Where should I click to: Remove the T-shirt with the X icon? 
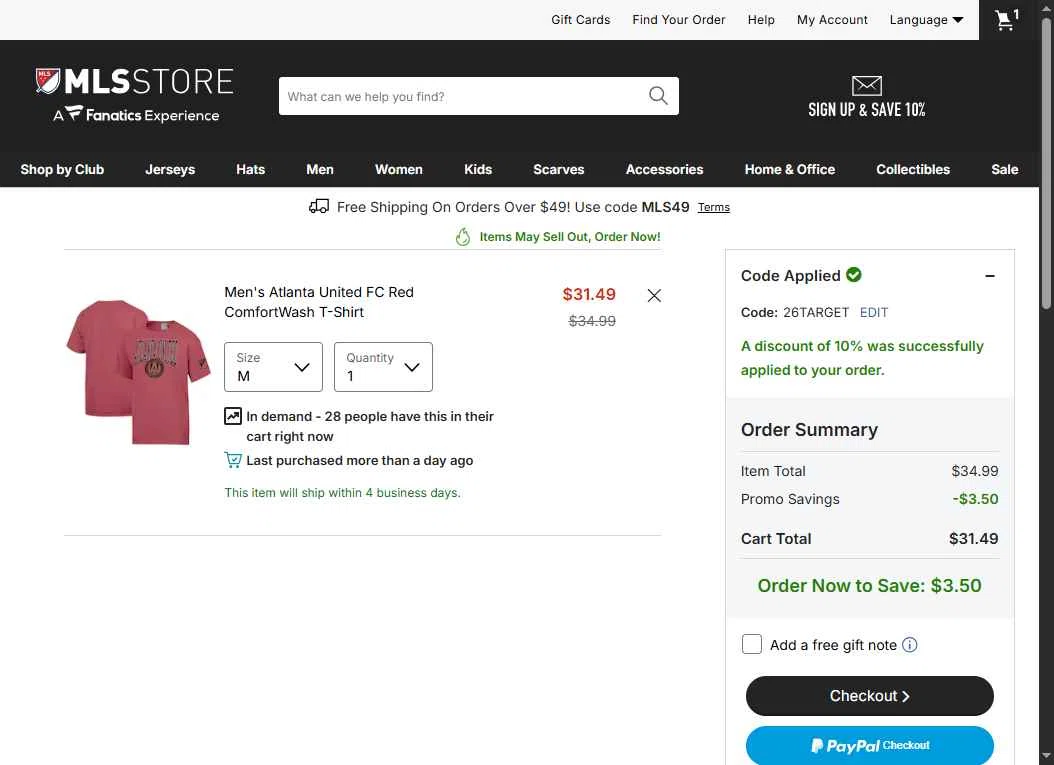point(654,295)
